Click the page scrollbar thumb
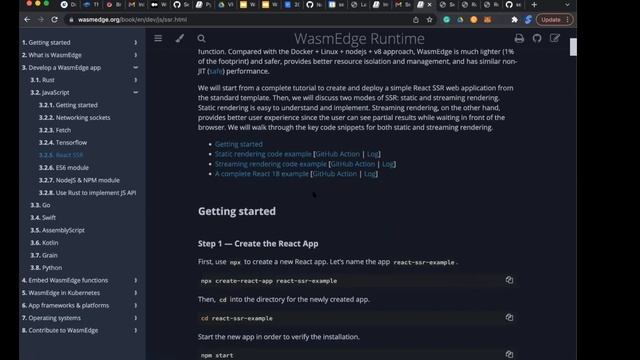This screenshot has width=640, height=360. coord(573,47)
